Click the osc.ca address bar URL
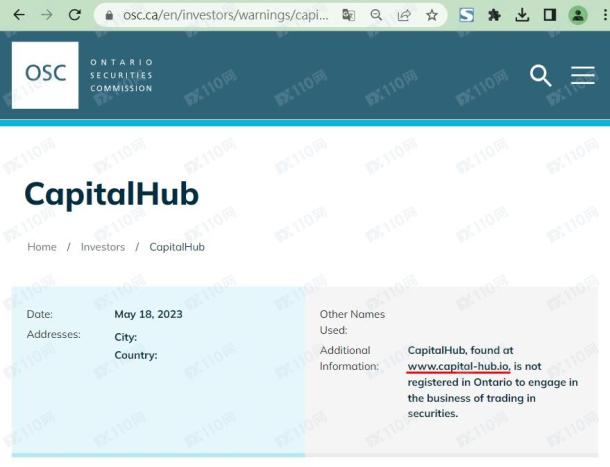Screen dimensions: 610x467 225,15
